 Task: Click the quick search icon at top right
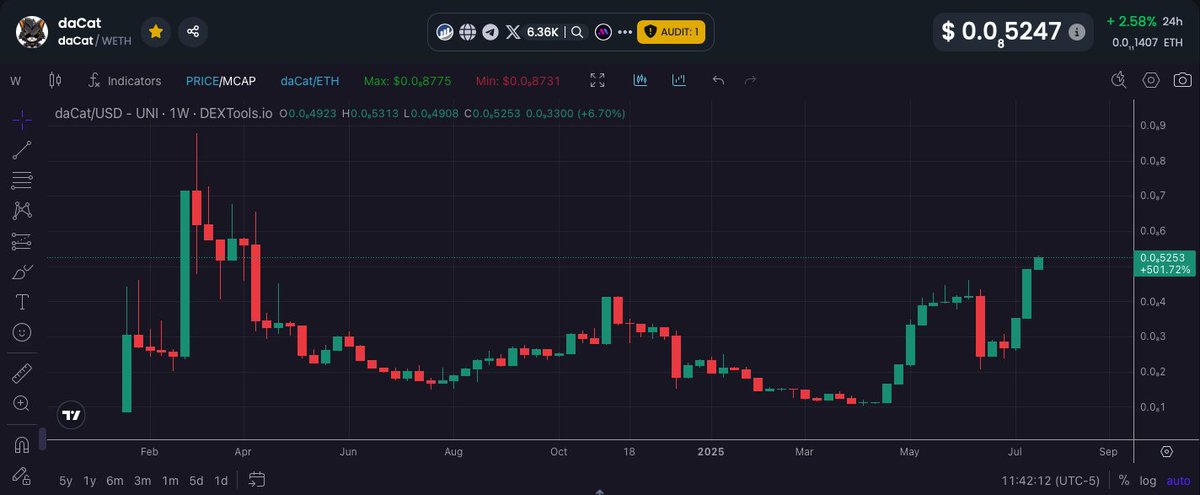pyautogui.click(x=1121, y=80)
